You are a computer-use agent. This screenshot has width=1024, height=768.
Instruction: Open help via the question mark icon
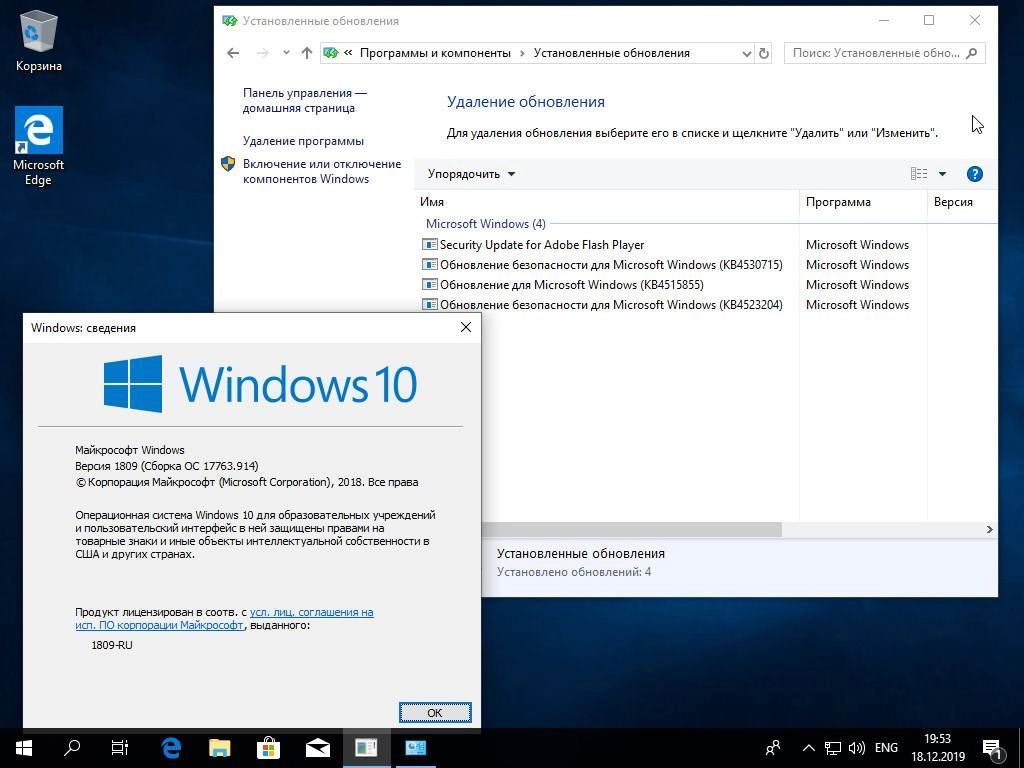[x=974, y=174]
